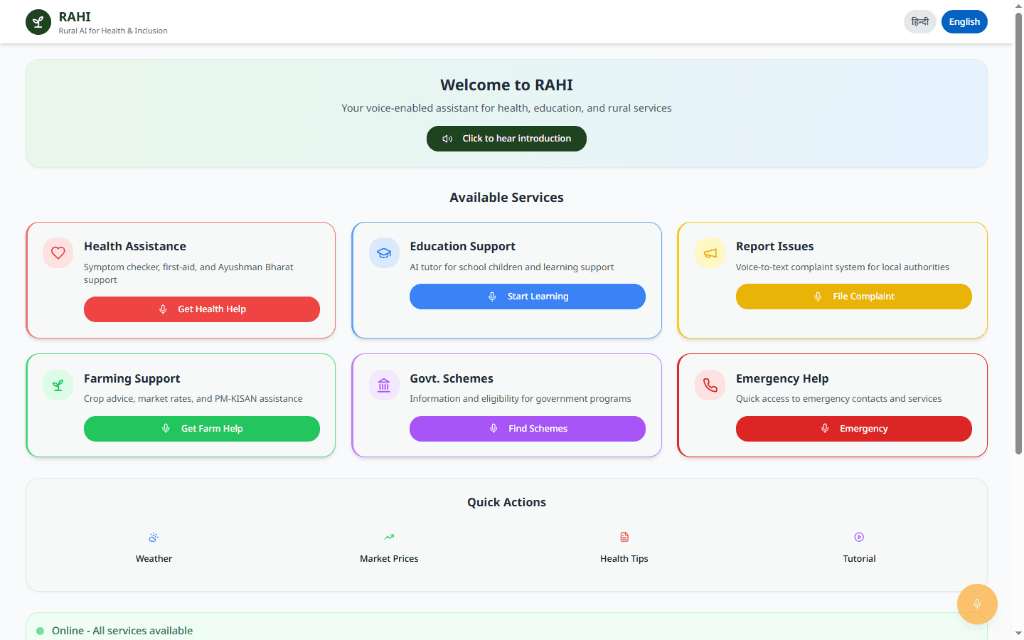Click the Market Prices label

(x=389, y=559)
